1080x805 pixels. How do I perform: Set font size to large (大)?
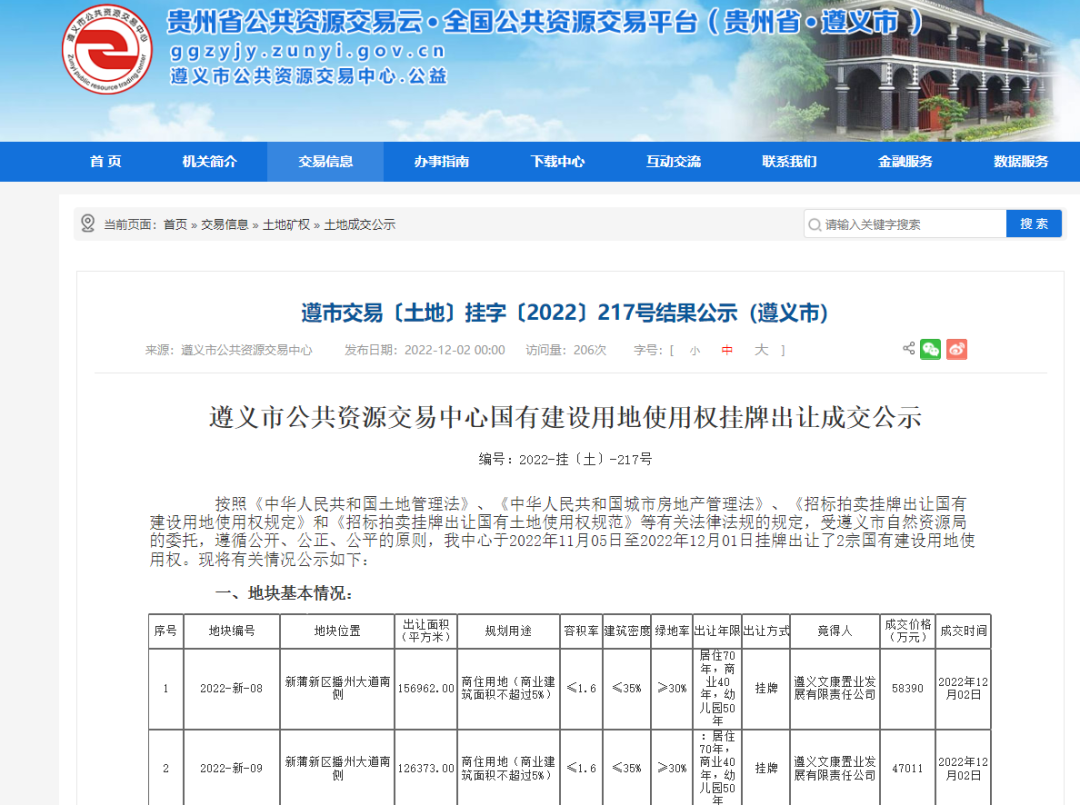761,350
